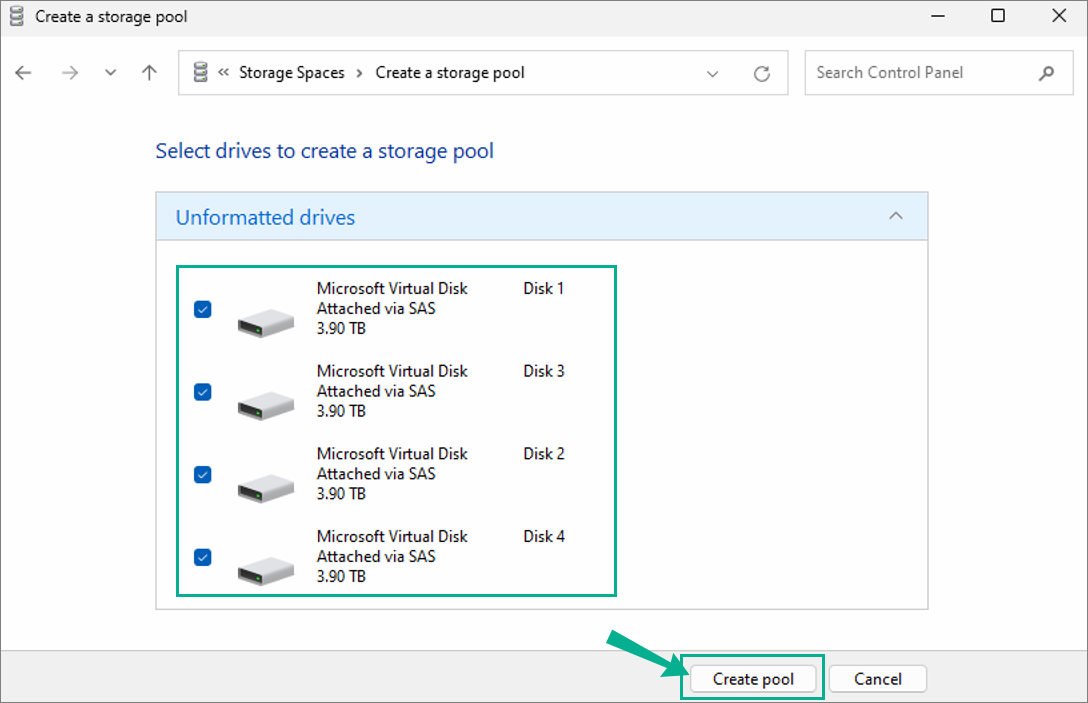
Task: Click the Disk 1 drive icon
Action: click(x=266, y=323)
